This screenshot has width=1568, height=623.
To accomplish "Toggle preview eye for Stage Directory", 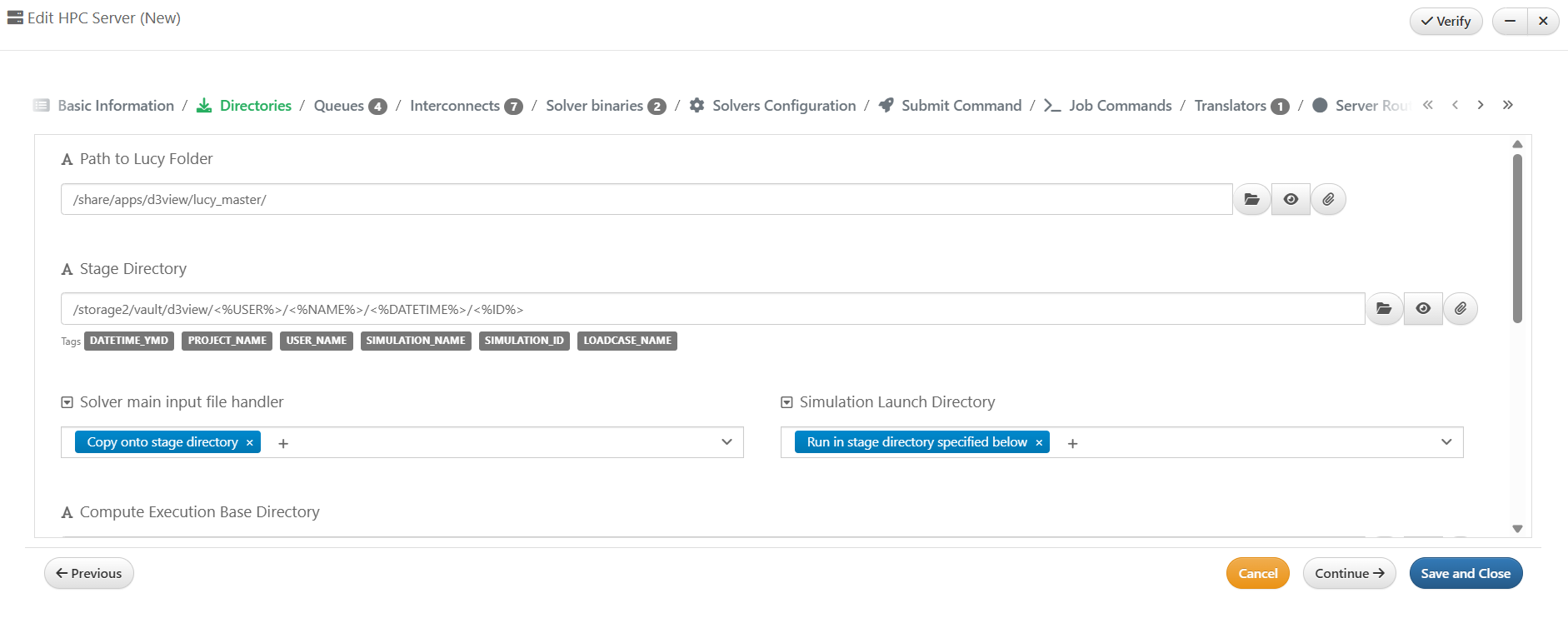I will [1423, 309].
